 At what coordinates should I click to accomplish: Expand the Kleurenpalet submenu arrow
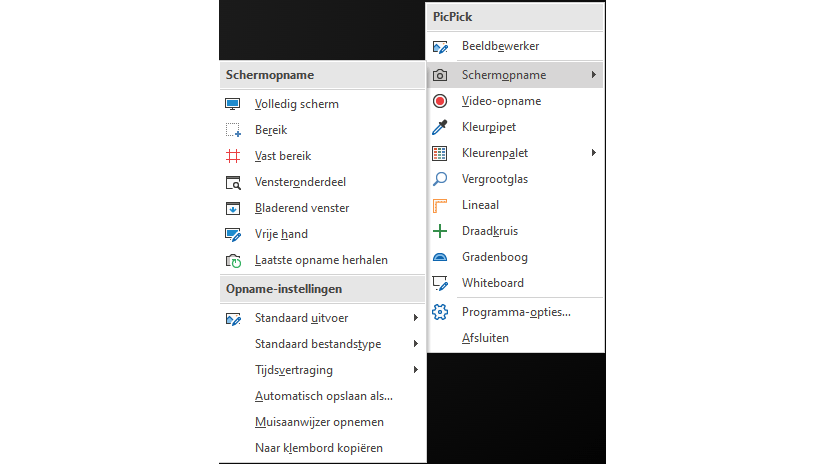tap(594, 153)
